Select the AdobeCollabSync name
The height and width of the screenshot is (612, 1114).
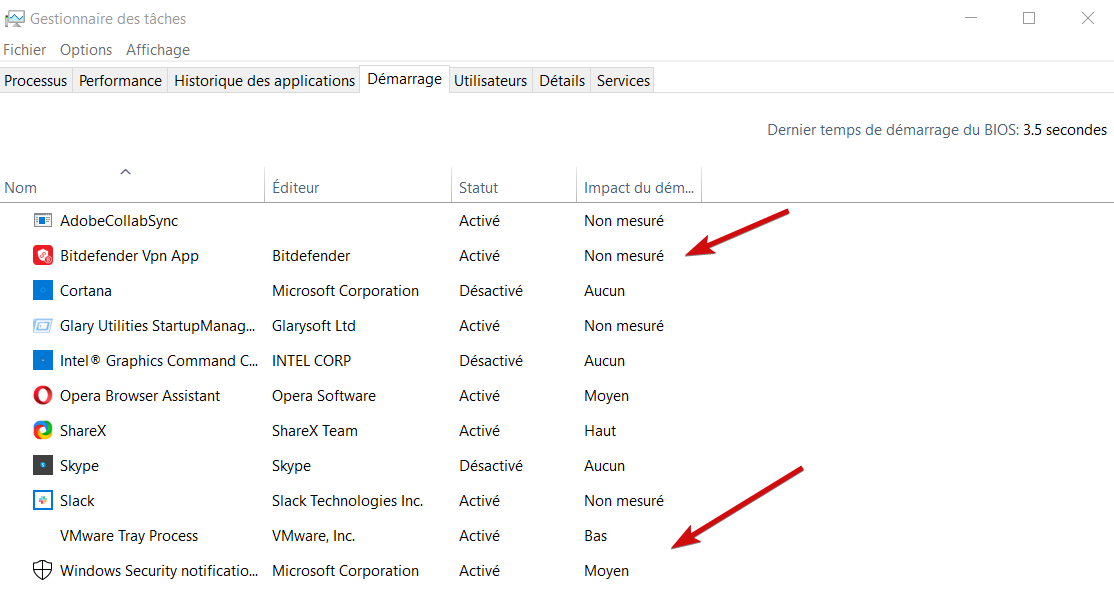119,220
